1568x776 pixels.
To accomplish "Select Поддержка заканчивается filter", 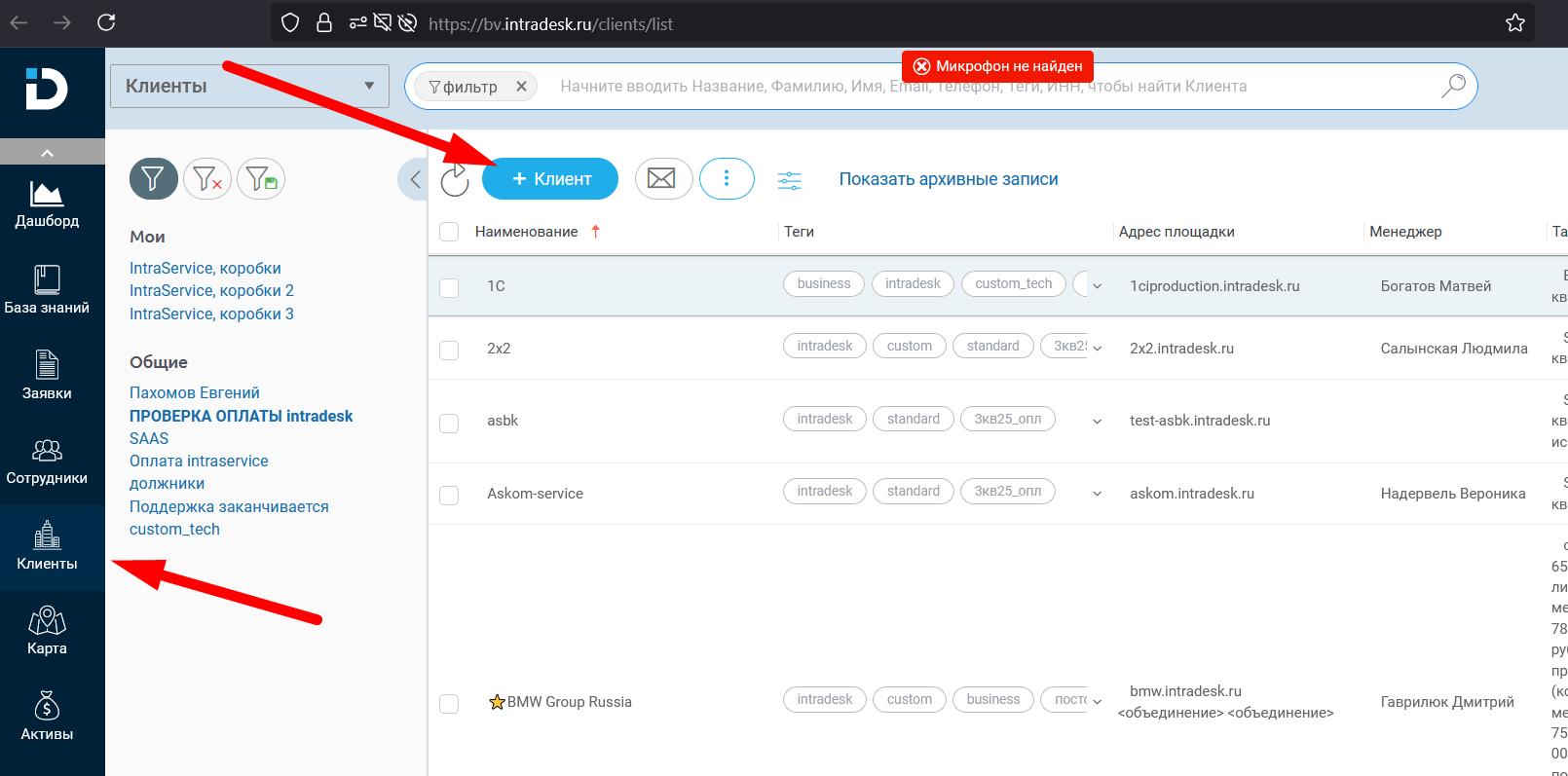I will click(229, 506).
